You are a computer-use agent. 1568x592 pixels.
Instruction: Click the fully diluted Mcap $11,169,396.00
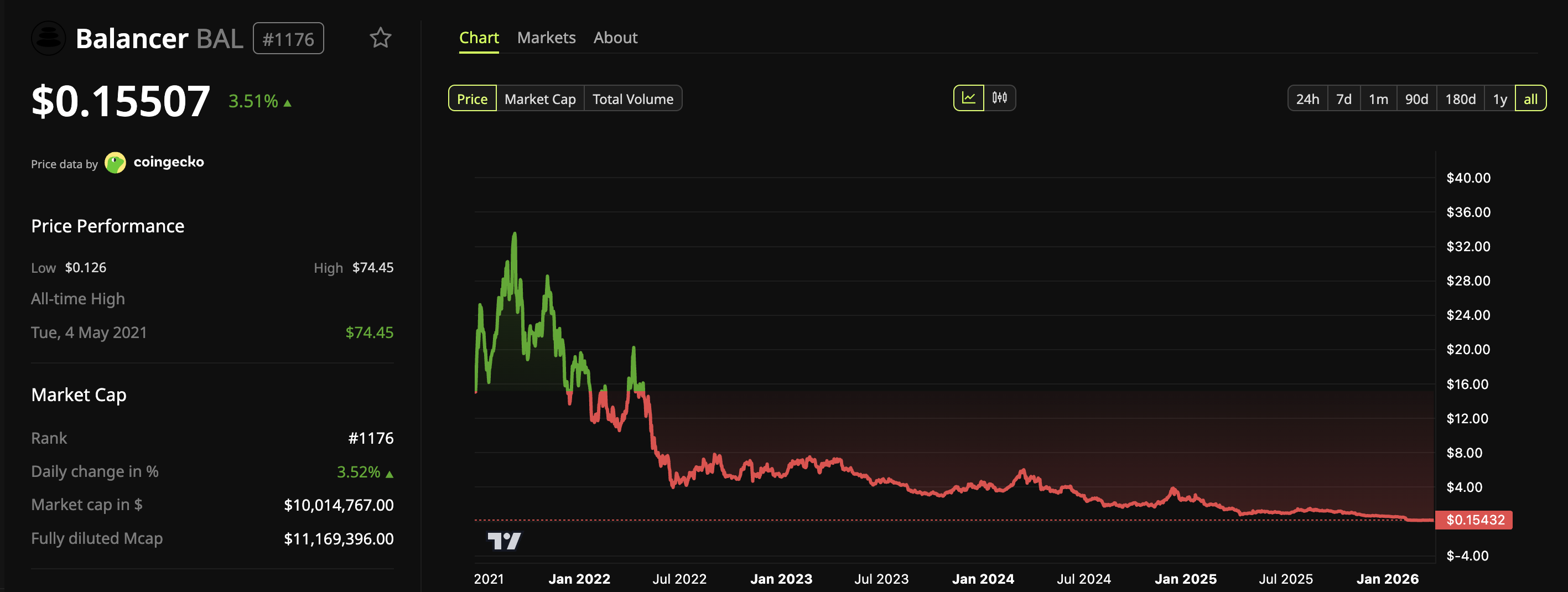point(339,538)
